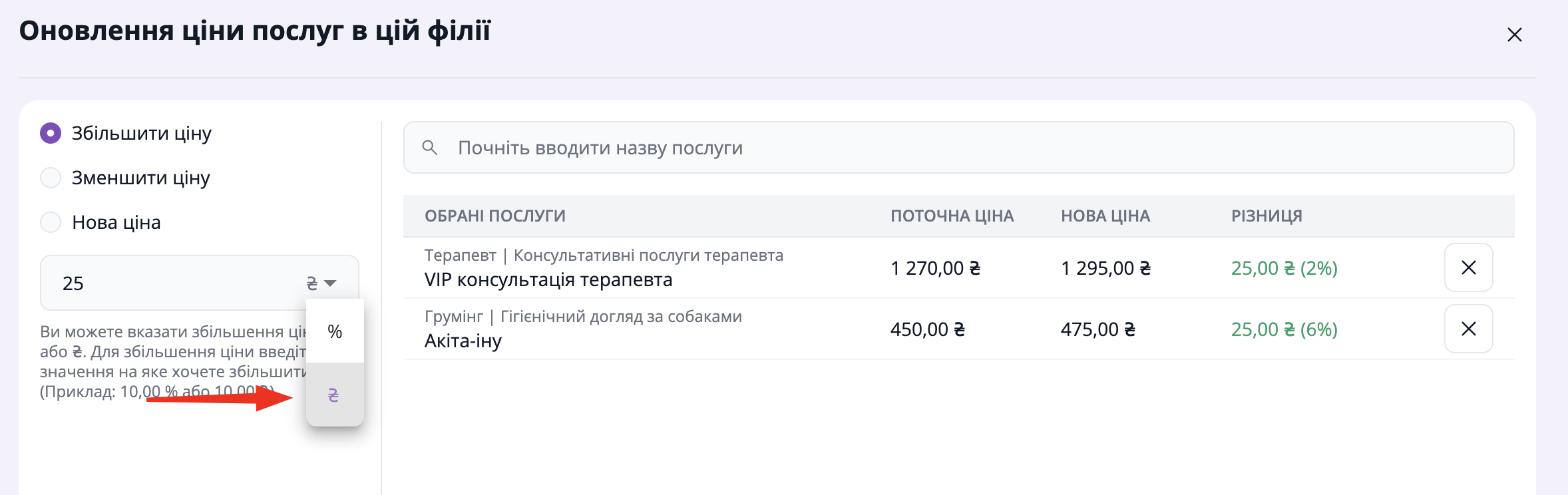Screen dimensions: 1568x495
Task: Close the price update dialog
Action: coord(1514,35)
